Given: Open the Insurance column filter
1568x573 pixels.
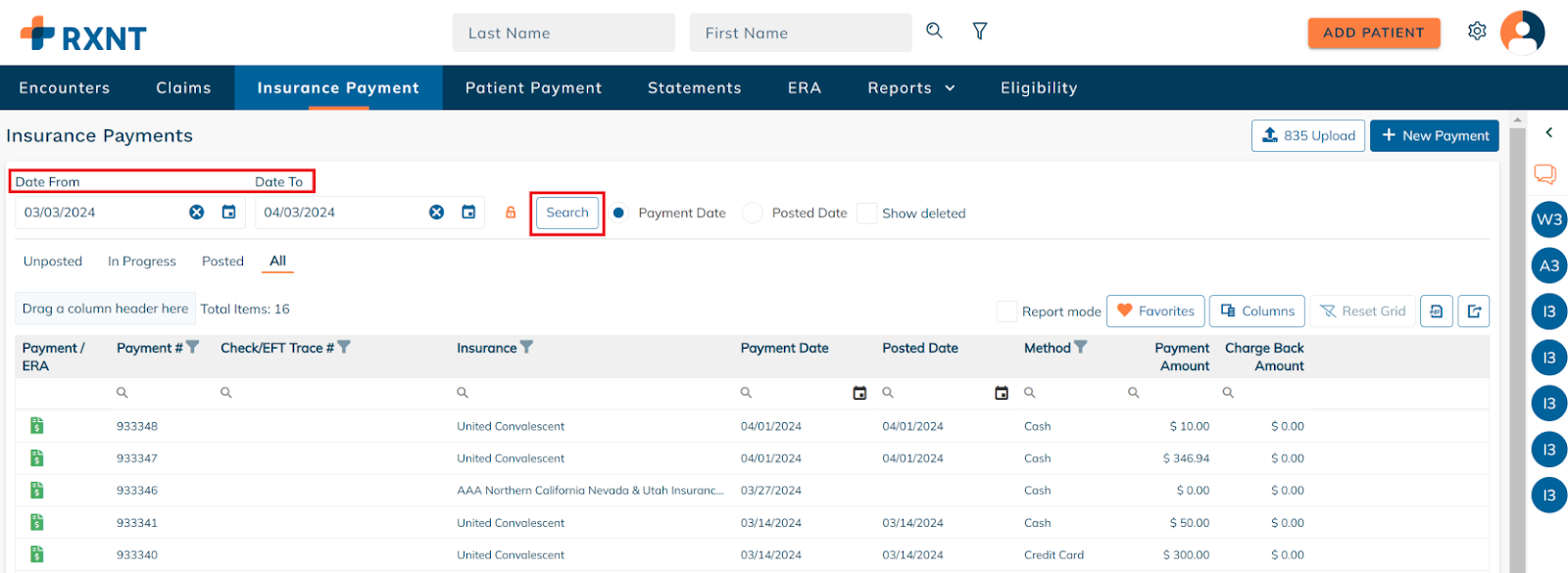Looking at the screenshot, I should (x=526, y=347).
